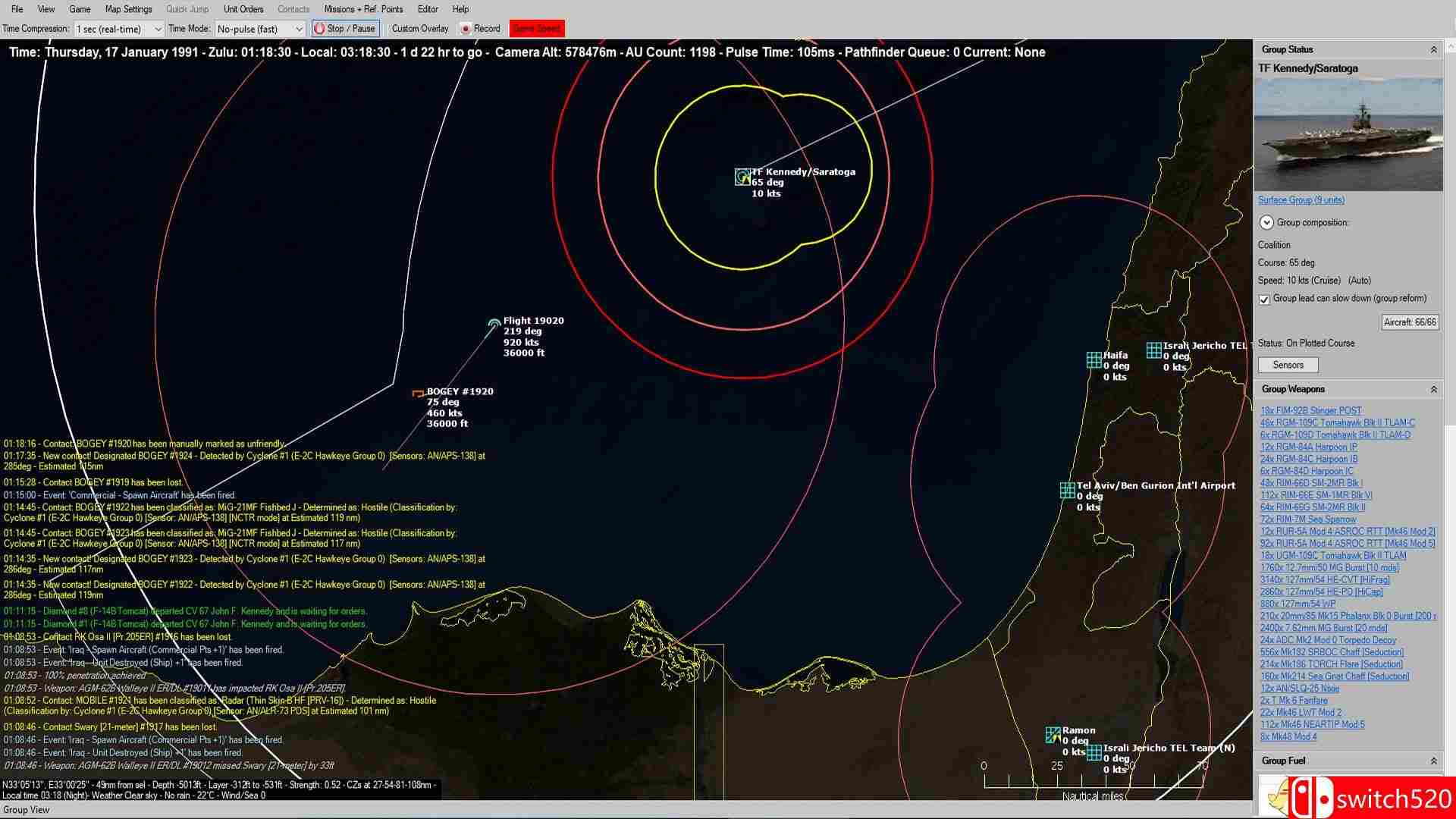Select the TF Kennedy/Saratoga carrier icon on map
Viewport: 1456px width, 819px height.
742,176
